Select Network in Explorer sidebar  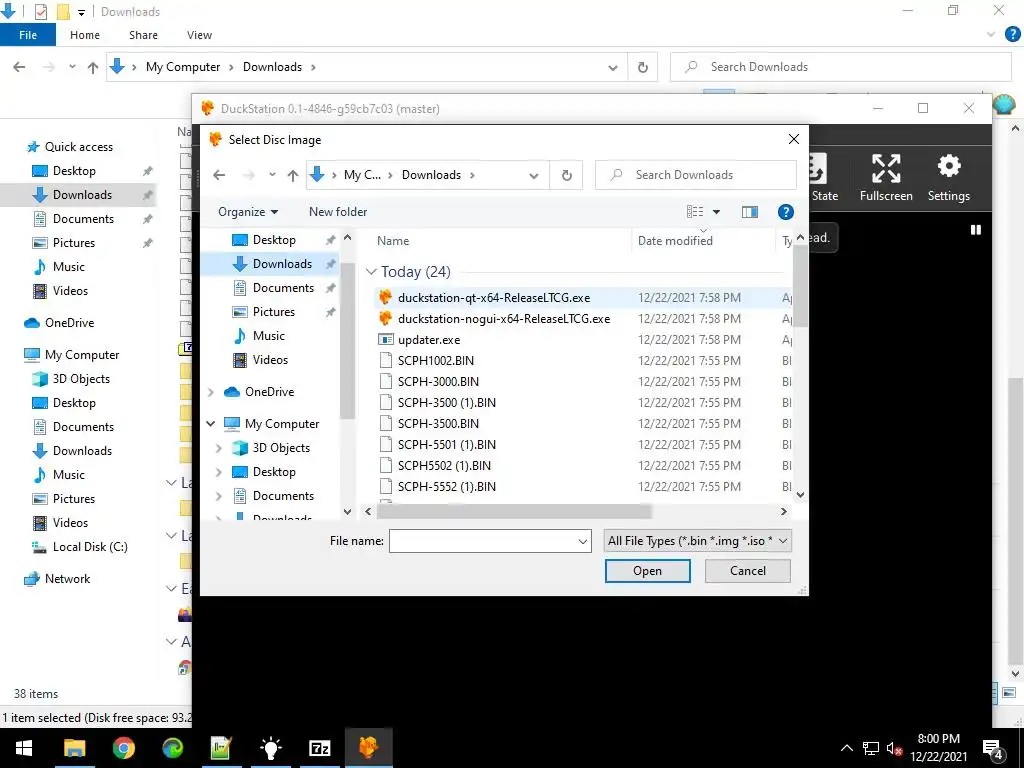pyautogui.click(x=67, y=579)
